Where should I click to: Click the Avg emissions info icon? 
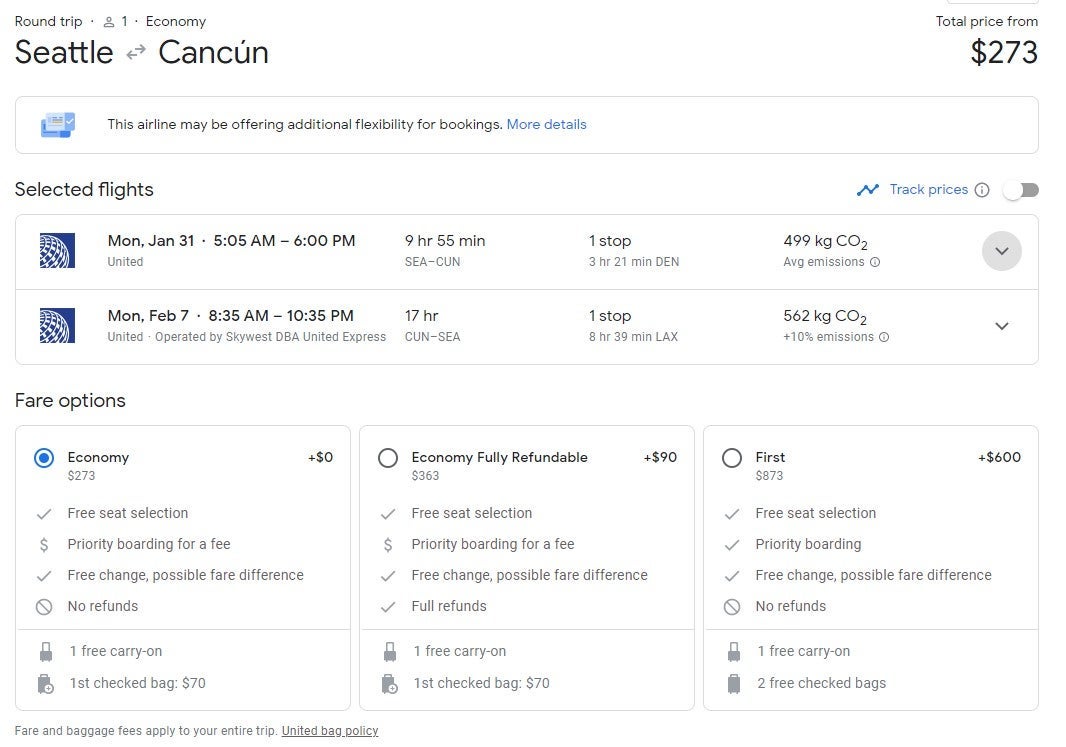[875, 262]
